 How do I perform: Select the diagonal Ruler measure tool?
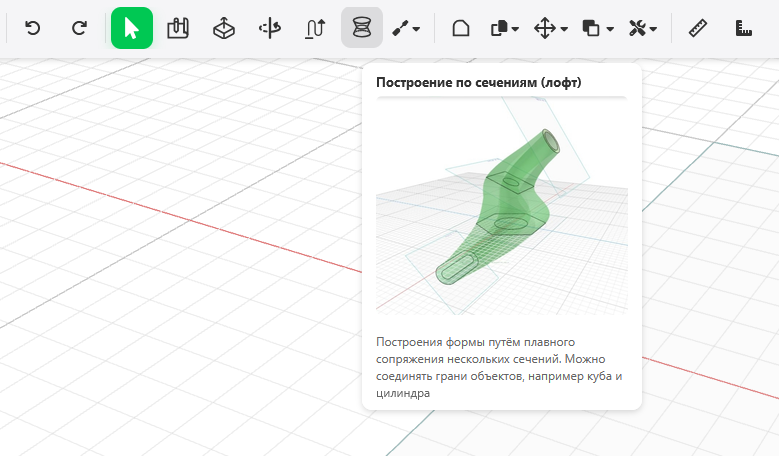(x=698, y=28)
